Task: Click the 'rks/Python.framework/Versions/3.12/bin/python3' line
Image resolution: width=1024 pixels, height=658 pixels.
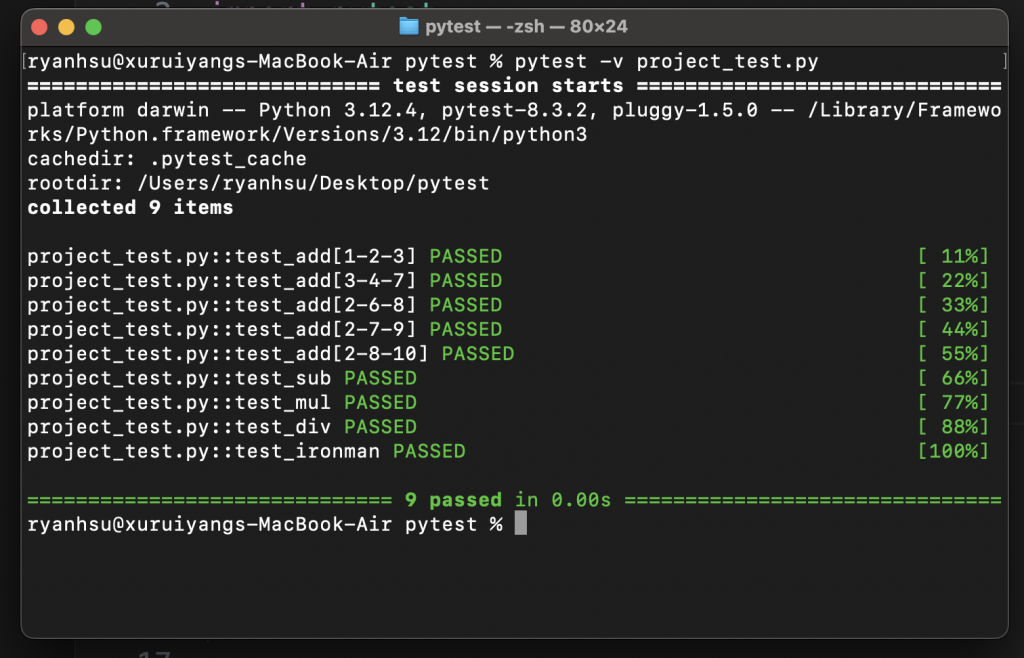Action: pos(307,134)
